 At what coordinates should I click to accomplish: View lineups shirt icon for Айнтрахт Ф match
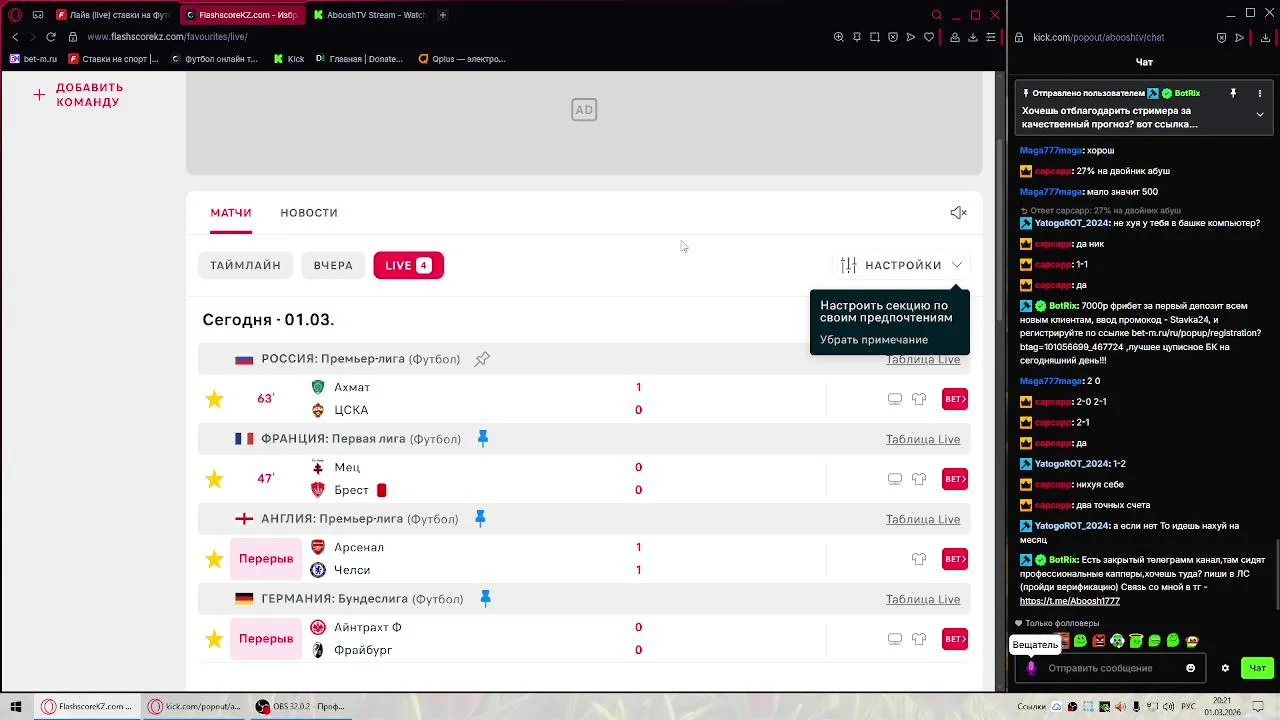(919, 639)
